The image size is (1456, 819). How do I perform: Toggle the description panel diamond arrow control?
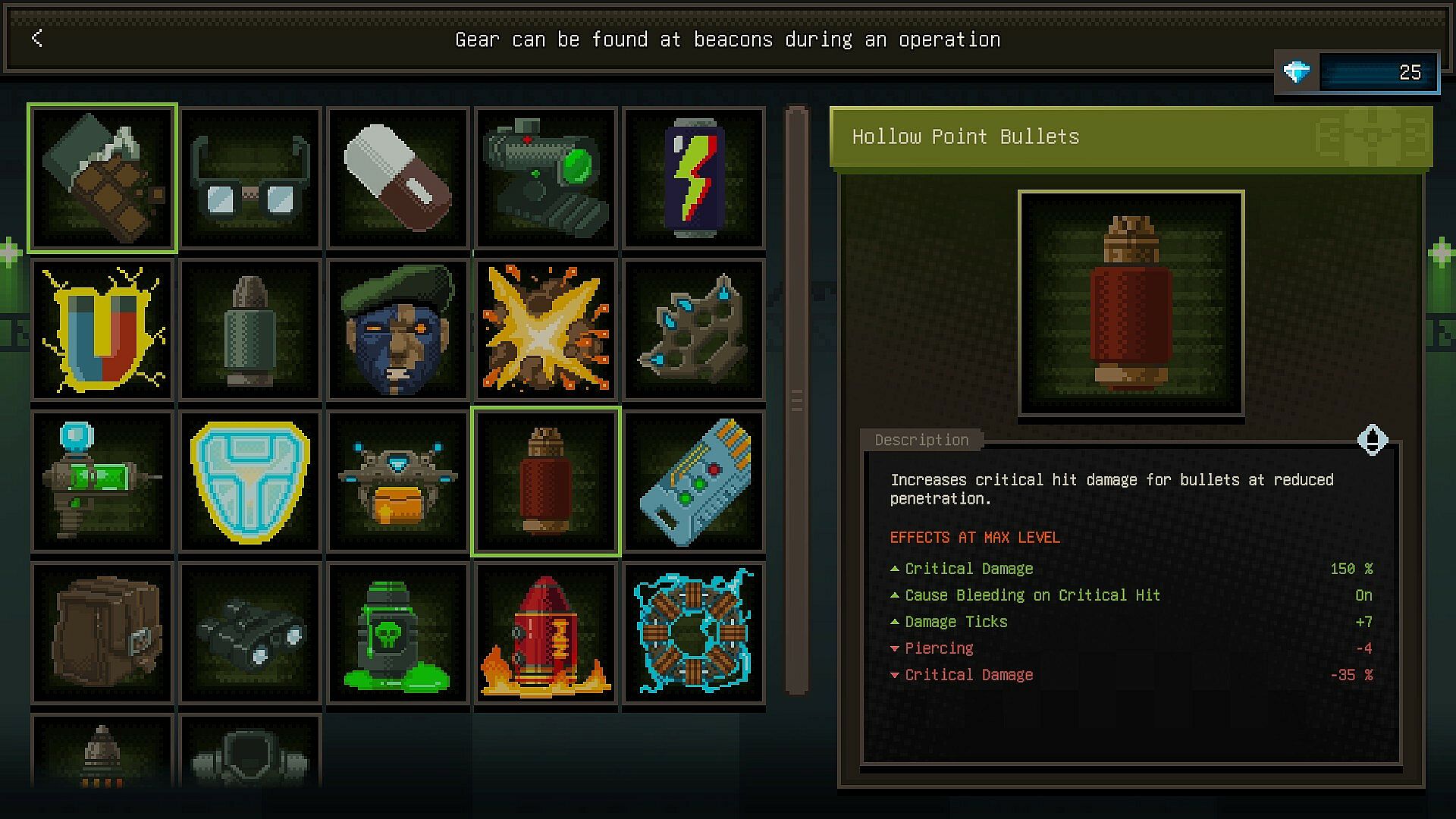[x=1372, y=440]
